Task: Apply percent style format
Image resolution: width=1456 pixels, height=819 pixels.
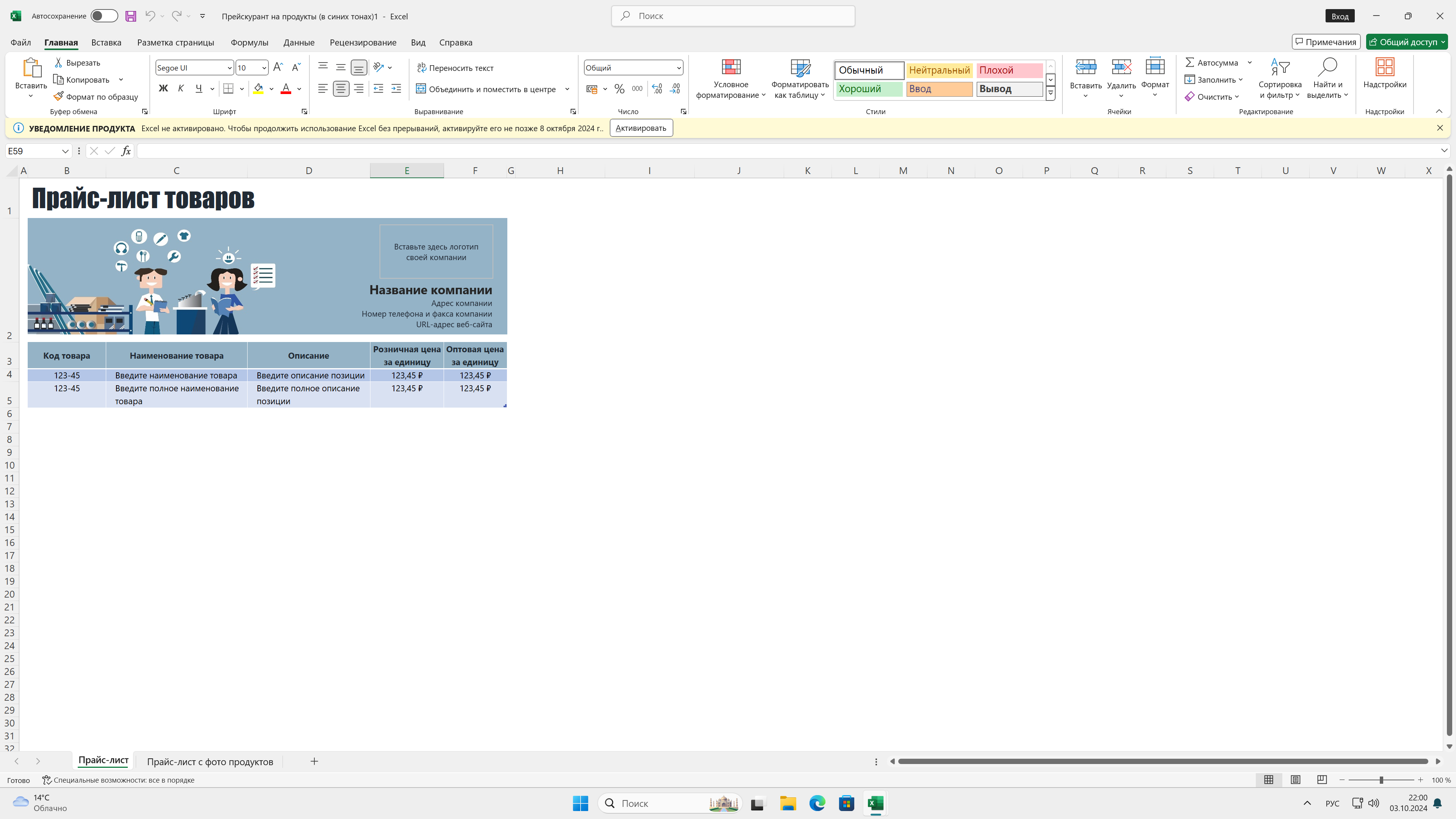Action: pyautogui.click(x=620, y=89)
